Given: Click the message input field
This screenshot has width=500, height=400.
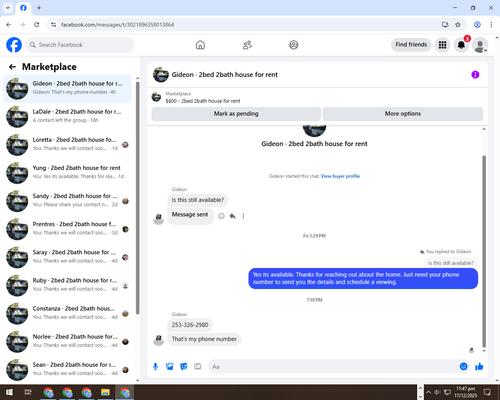Looking at the screenshot, I should tap(333, 367).
